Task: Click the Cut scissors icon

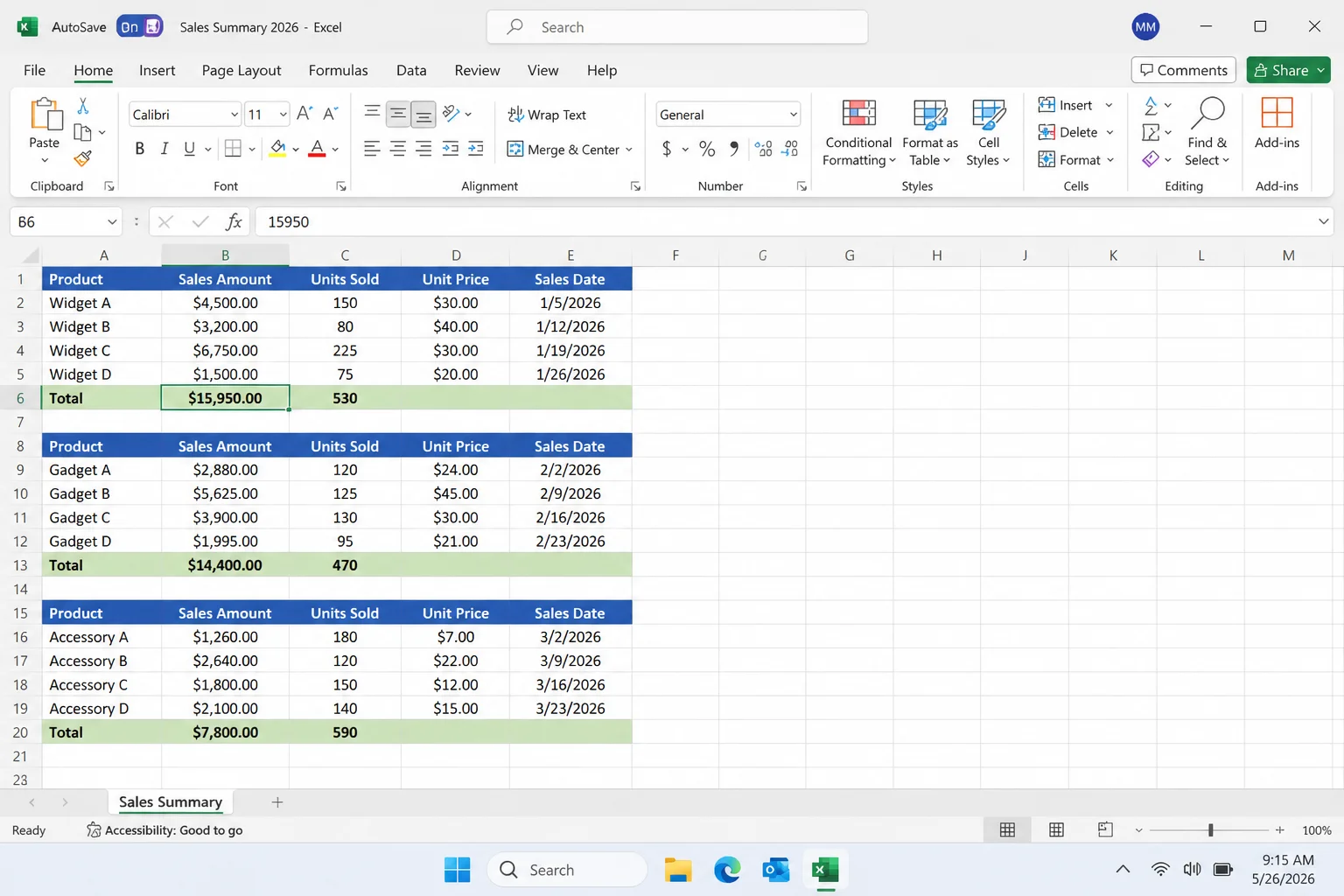Action: 83,106
